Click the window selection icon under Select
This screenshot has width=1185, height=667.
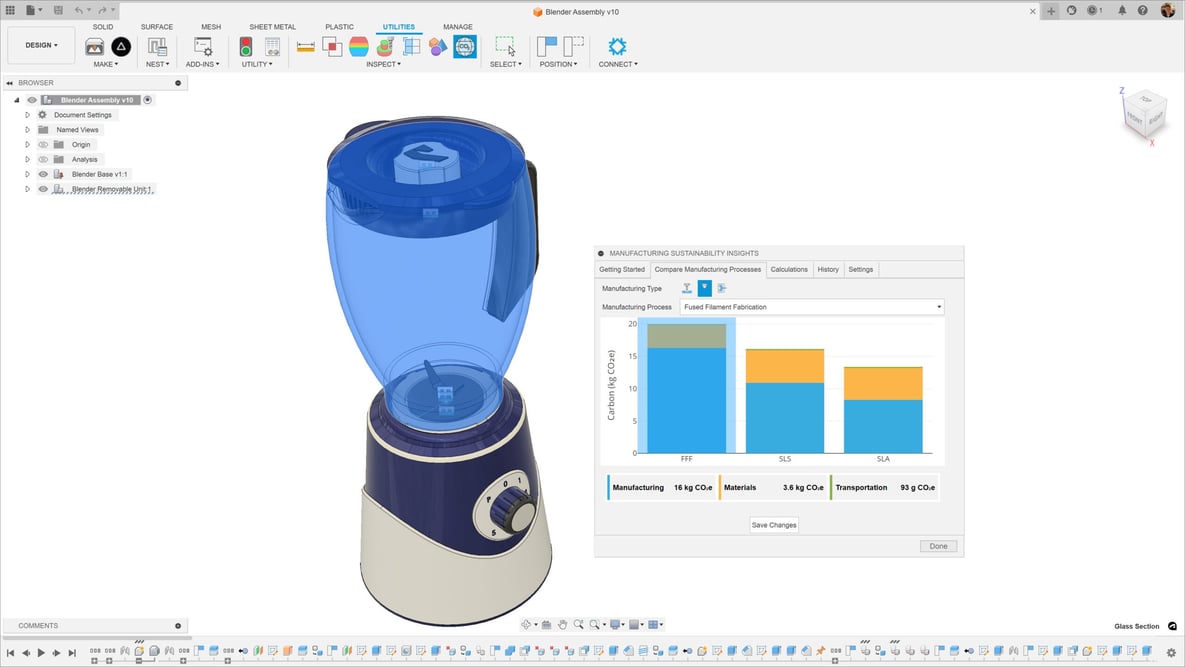[505, 45]
